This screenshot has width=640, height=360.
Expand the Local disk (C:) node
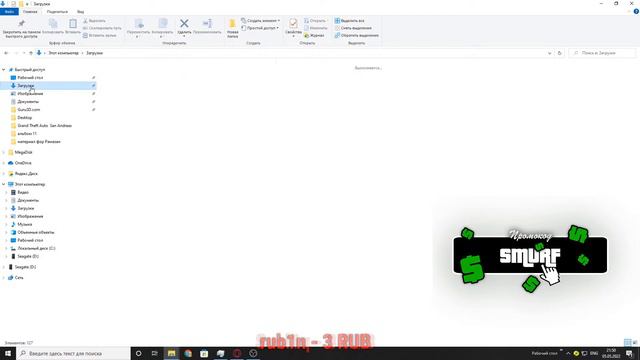pyautogui.click(x=6, y=248)
